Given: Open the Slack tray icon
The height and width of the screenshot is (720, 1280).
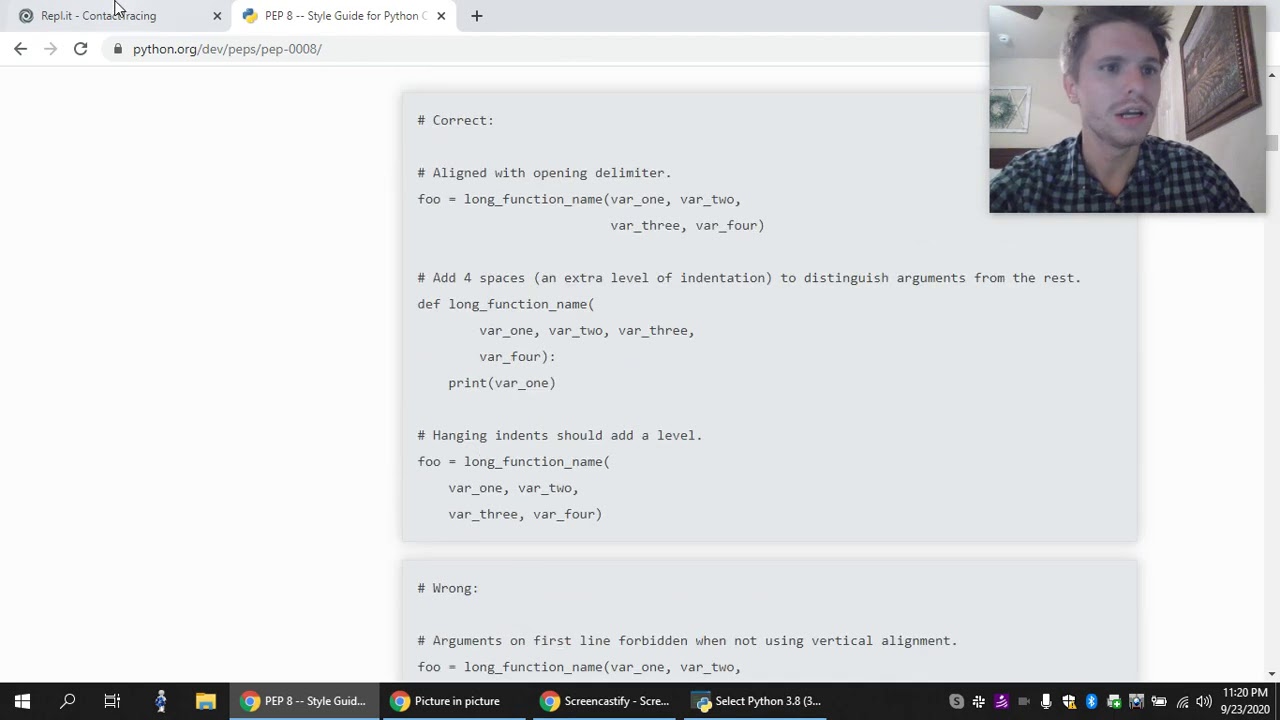Looking at the screenshot, I should click(x=979, y=701).
